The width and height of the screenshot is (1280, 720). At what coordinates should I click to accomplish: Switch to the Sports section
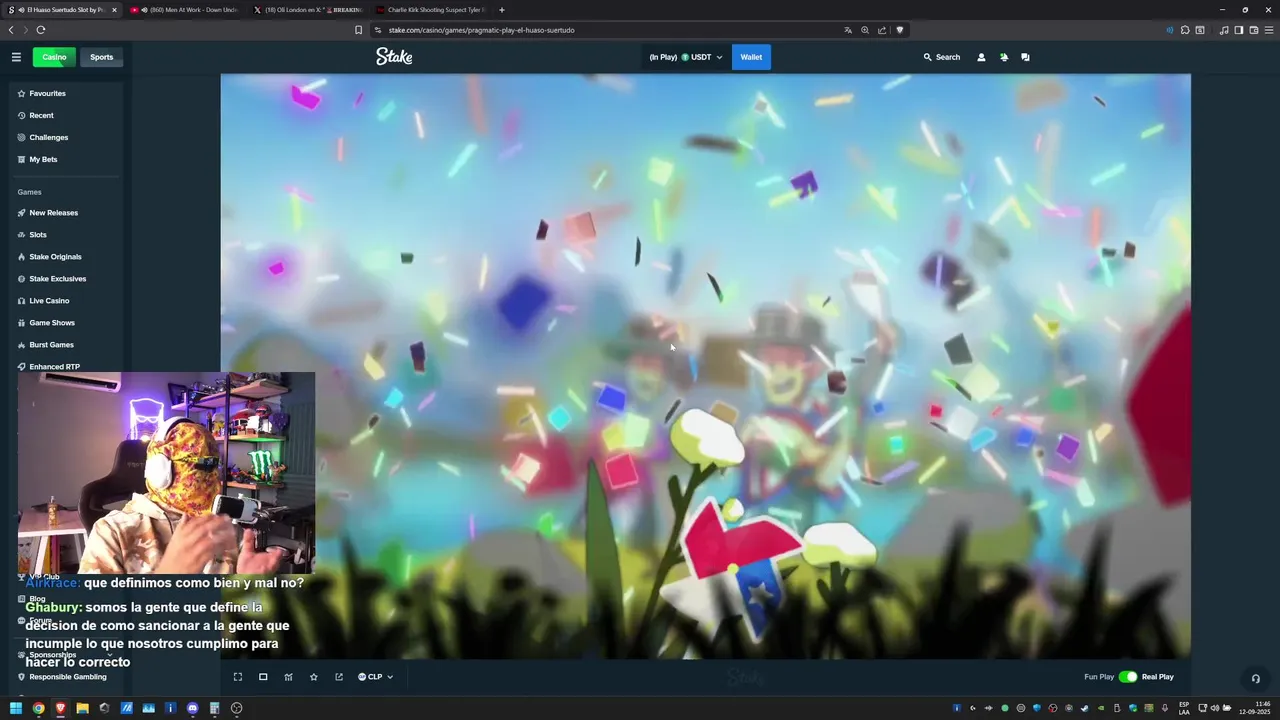pos(102,57)
